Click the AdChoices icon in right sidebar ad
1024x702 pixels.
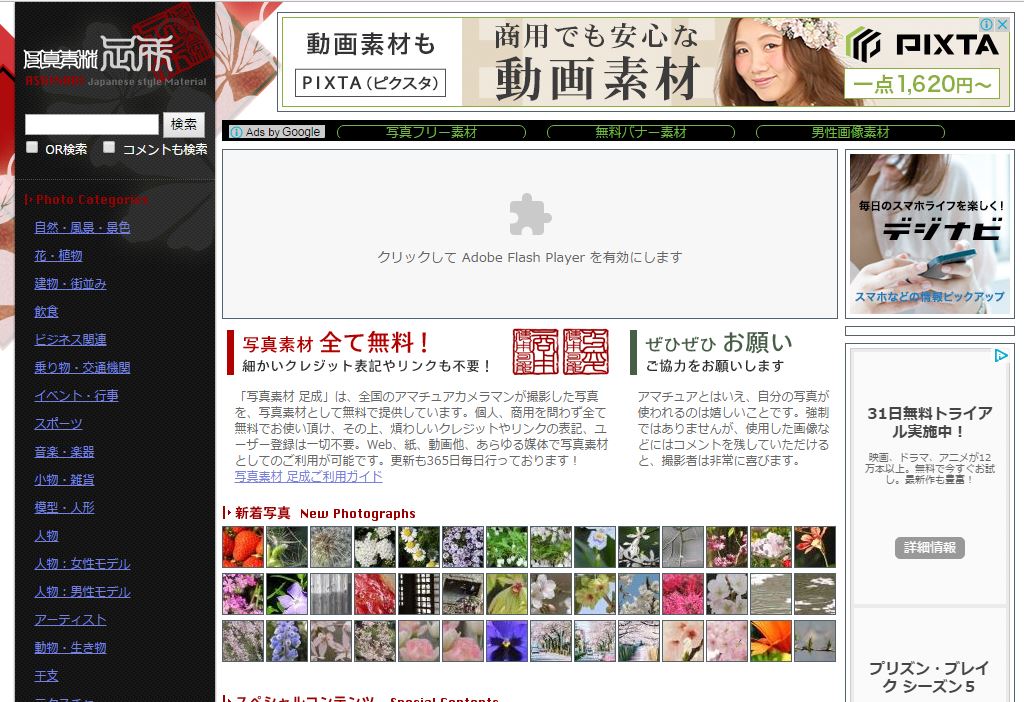click(1000, 355)
